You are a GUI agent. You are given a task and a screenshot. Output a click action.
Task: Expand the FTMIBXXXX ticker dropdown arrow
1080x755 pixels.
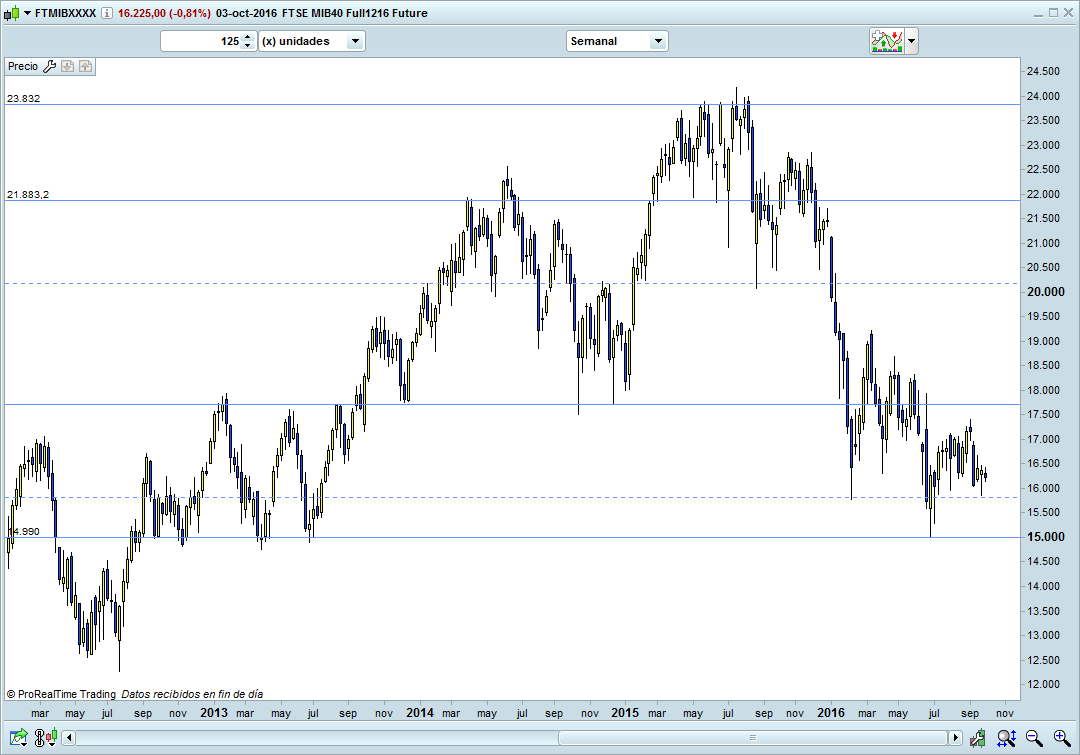click(x=27, y=13)
